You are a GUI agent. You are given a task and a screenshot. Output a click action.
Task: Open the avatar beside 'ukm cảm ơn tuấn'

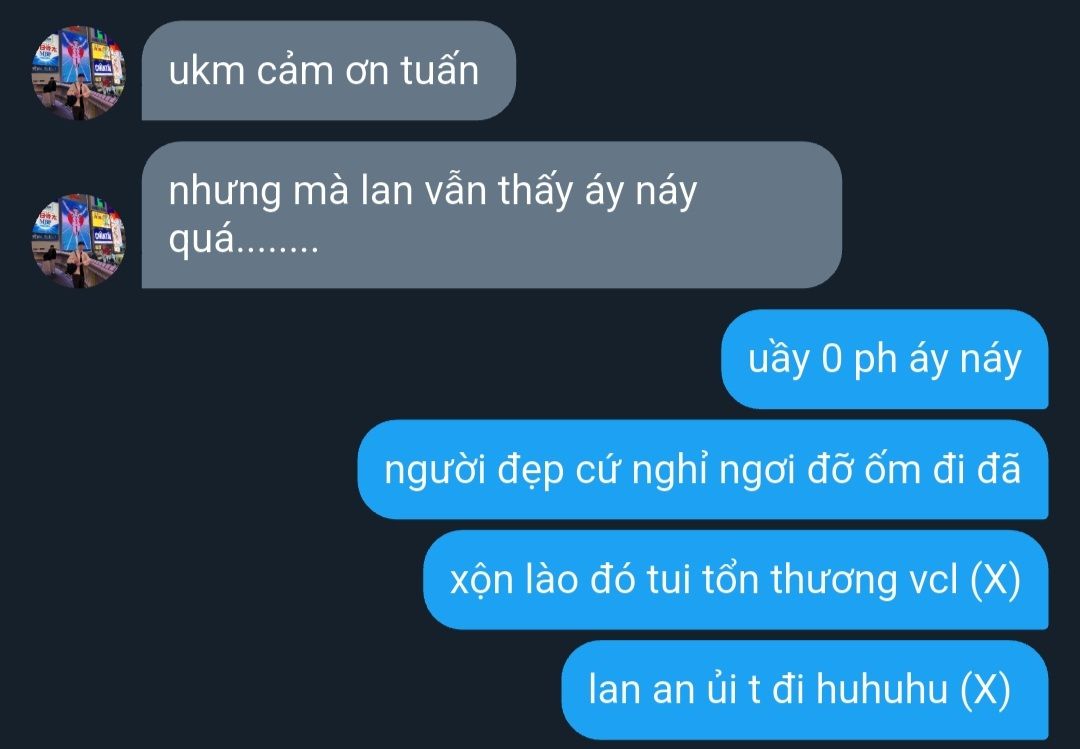coord(79,73)
